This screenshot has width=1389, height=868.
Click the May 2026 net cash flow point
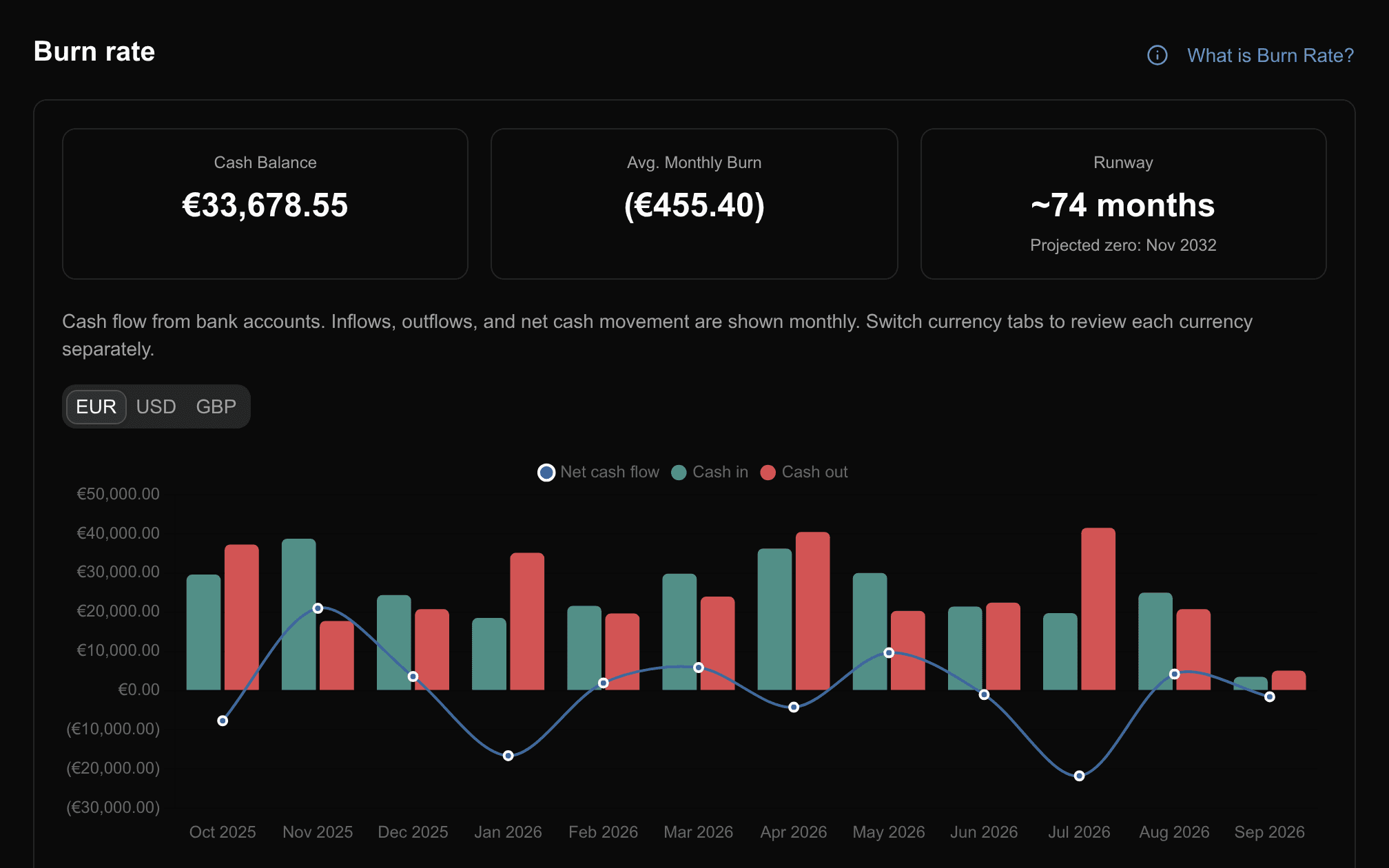pos(889,652)
